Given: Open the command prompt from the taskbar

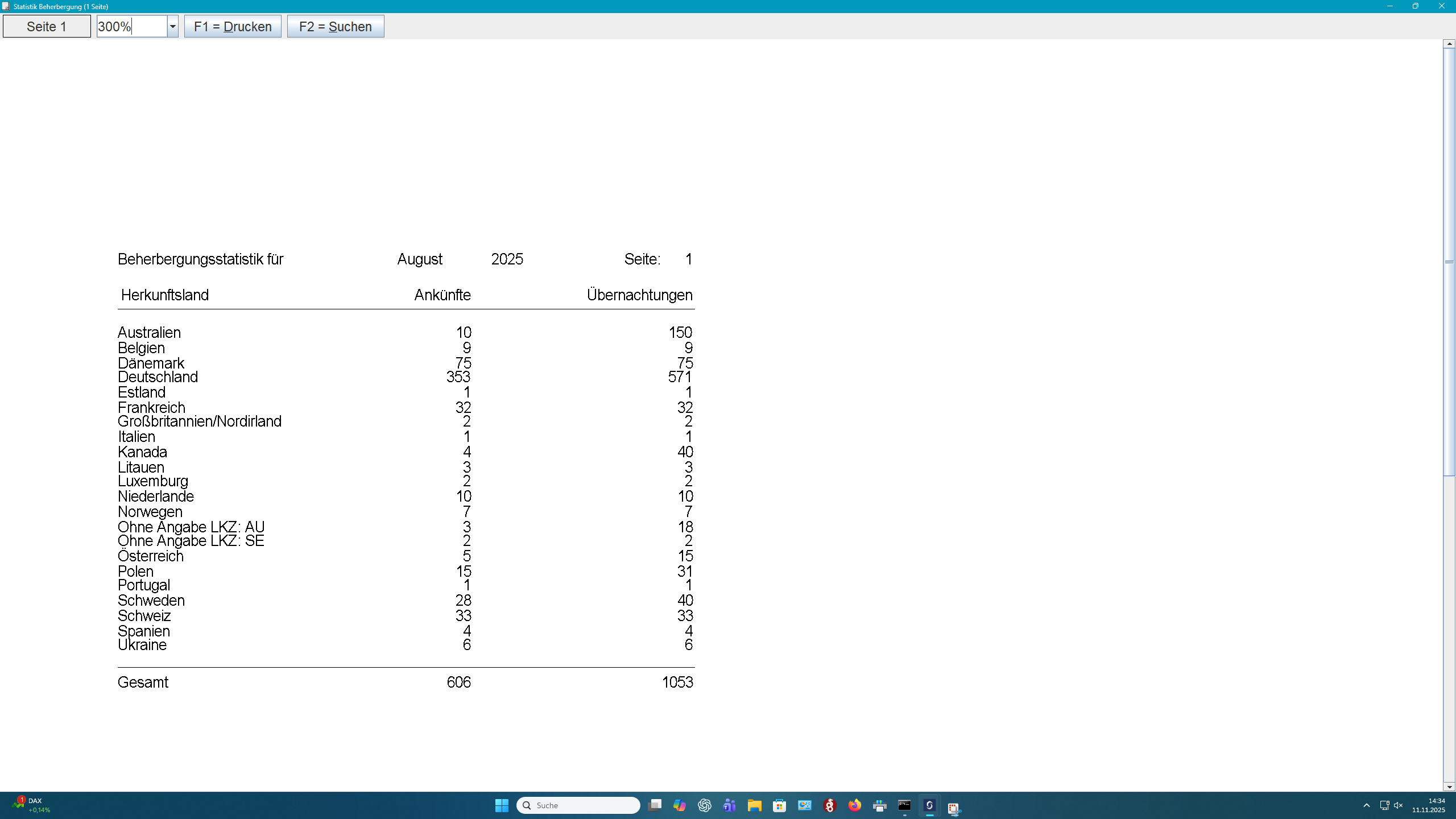Looking at the screenshot, I should (x=904, y=806).
